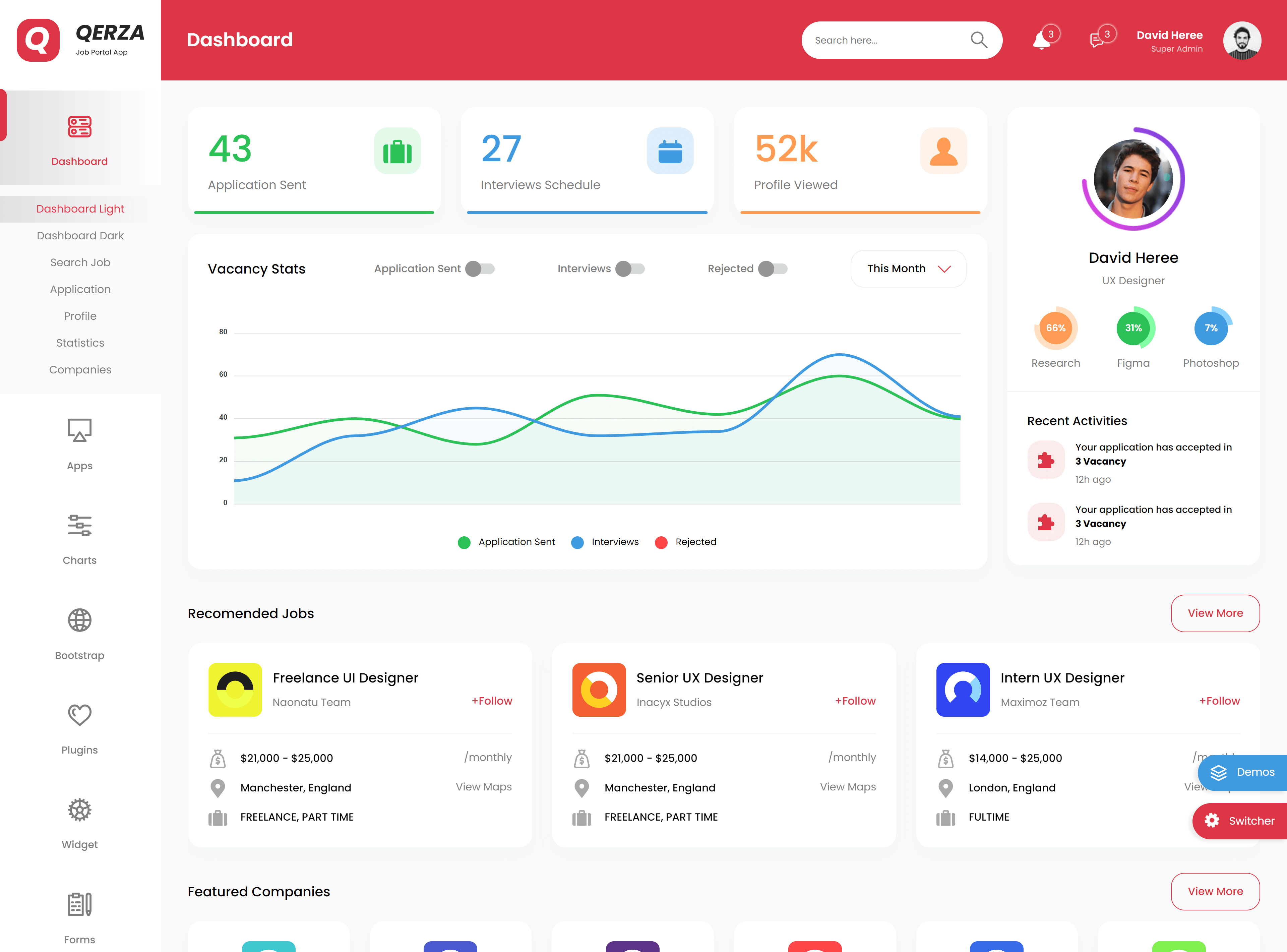Open the Plugins heart icon

(x=79, y=715)
